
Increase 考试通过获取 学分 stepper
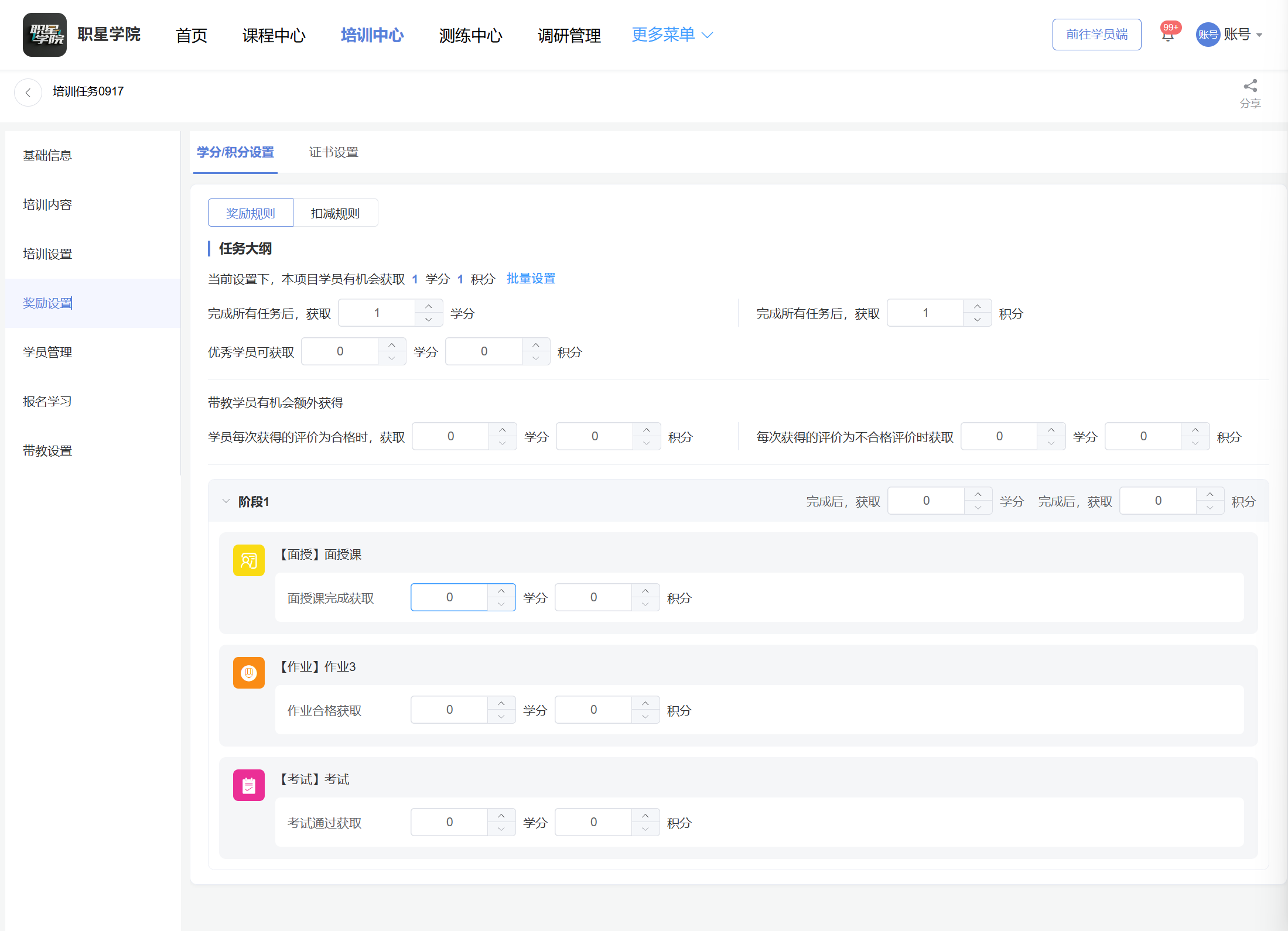click(x=501, y=816)
